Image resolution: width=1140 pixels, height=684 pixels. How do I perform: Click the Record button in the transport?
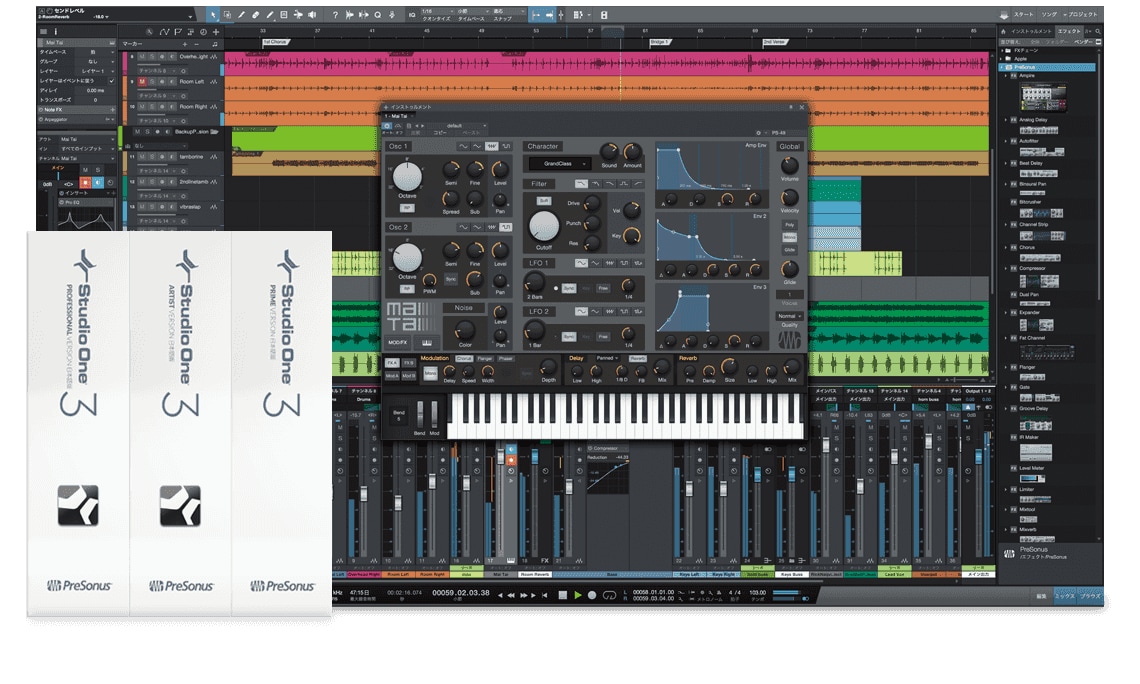pos(592,595)
